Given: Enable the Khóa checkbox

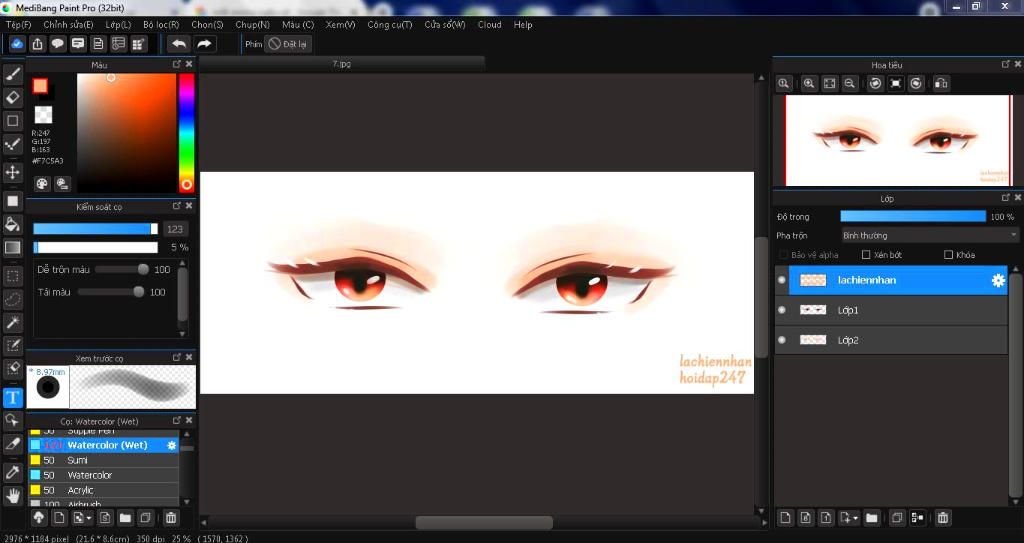Looking at the screenshot, I should coord(948,255).
